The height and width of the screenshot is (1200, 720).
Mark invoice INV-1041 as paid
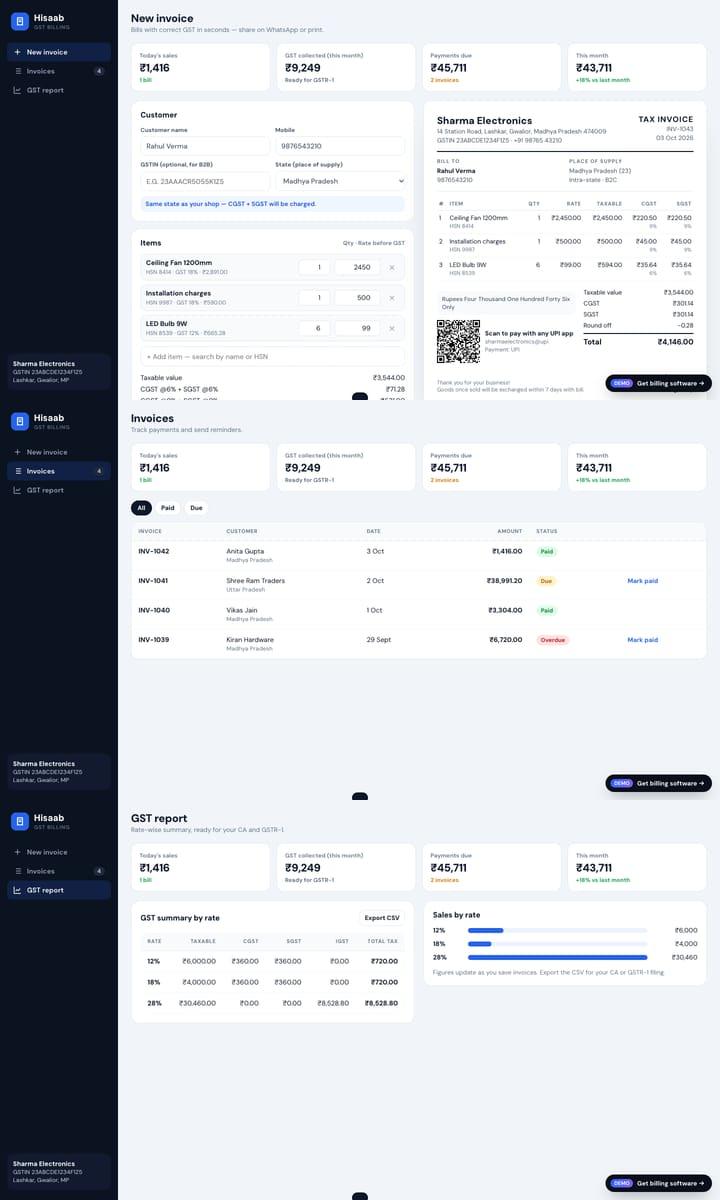pos(642,581)
